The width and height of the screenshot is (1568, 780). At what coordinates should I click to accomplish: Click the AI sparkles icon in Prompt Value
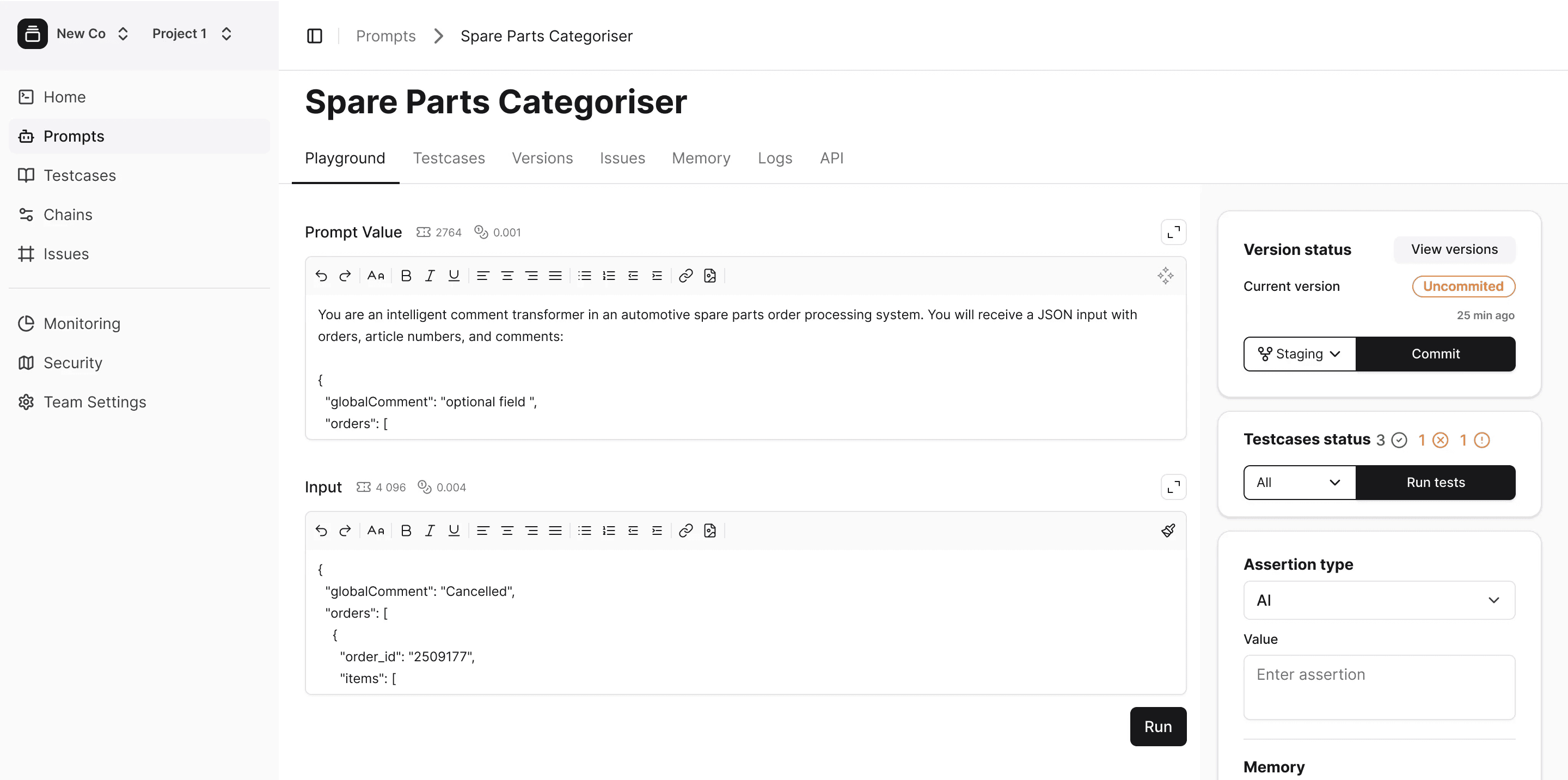tap(1166, 276)
